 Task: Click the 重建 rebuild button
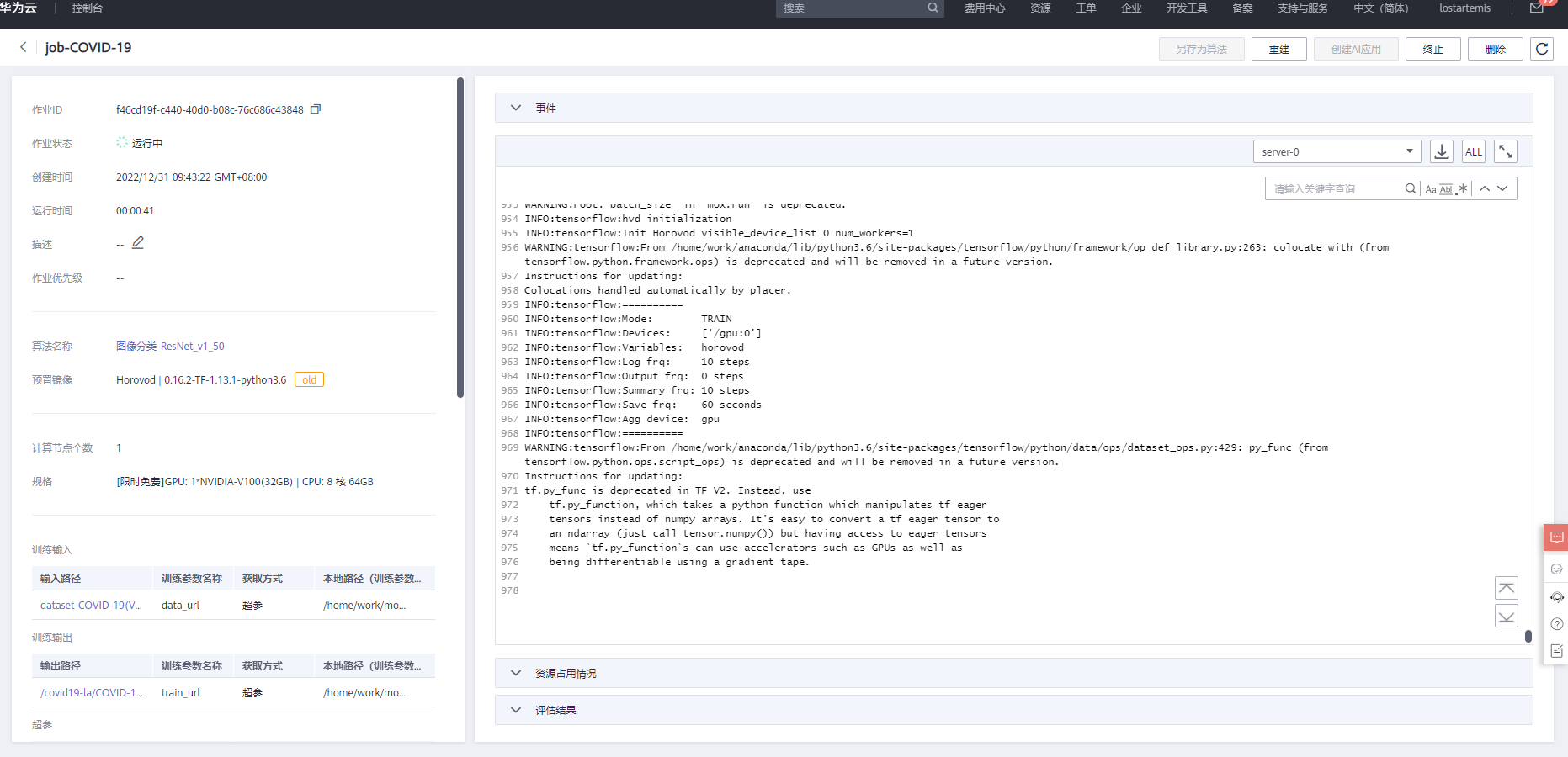1279,49
